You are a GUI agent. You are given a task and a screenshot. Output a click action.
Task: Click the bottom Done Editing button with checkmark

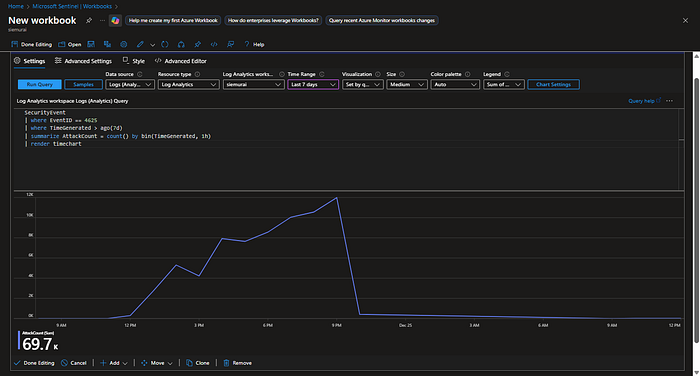tap(34, 363)
